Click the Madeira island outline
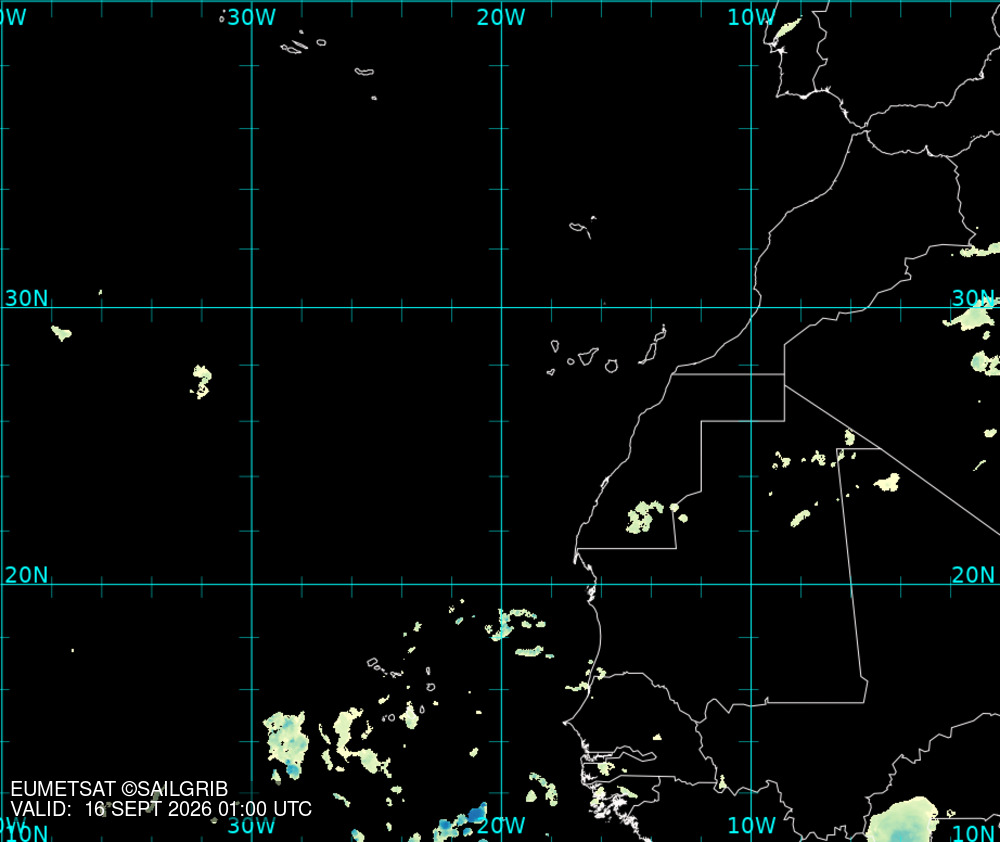 click(582, 227)
